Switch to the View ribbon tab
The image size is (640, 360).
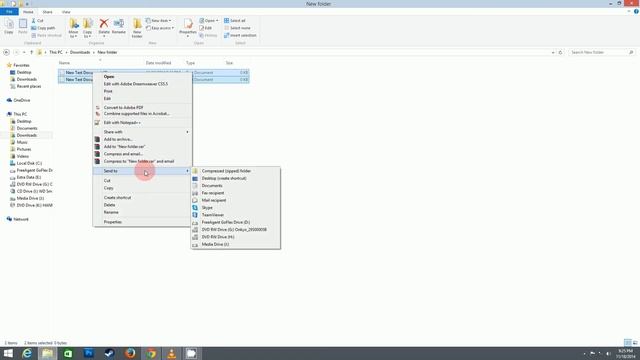pyautogui.click(x=66, y=12)
